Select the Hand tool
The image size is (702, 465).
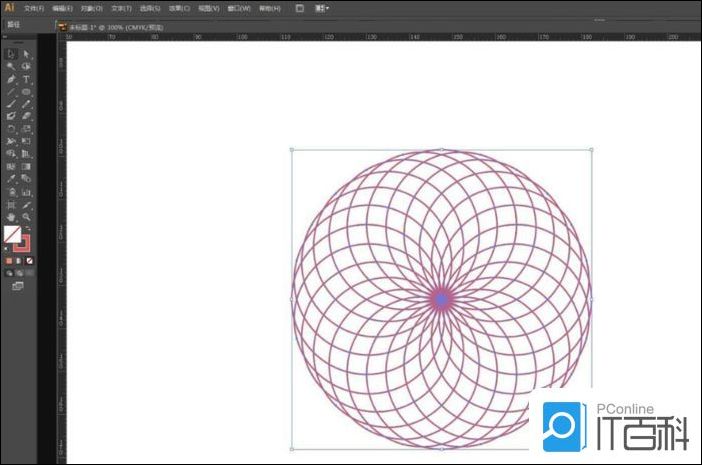point(11,216)
